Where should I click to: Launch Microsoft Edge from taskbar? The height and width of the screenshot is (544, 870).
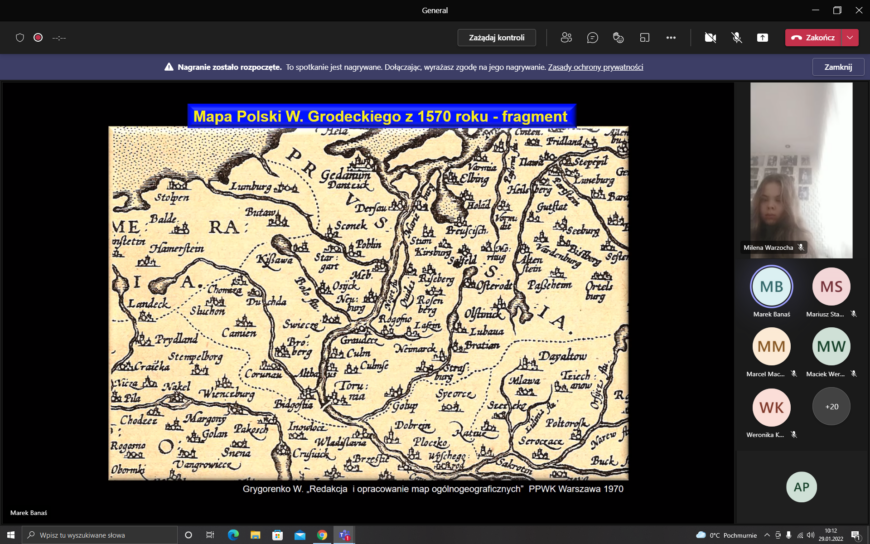tap(233, 535)
